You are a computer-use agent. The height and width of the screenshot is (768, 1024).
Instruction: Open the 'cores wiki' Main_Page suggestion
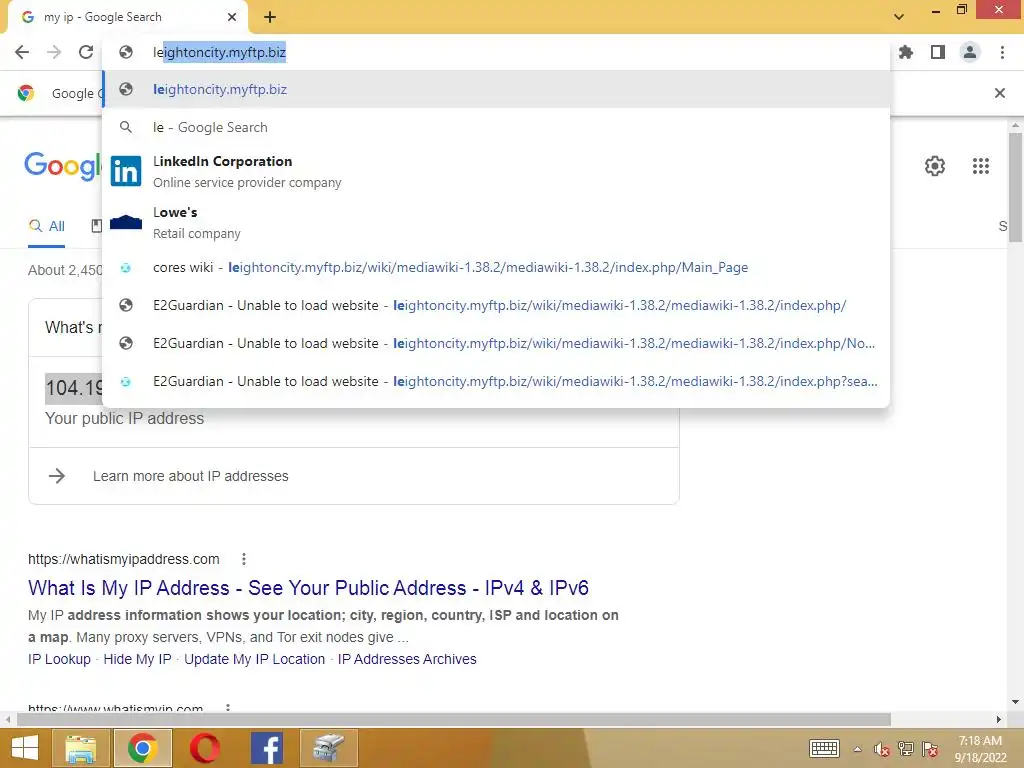(x=496, y=267)
